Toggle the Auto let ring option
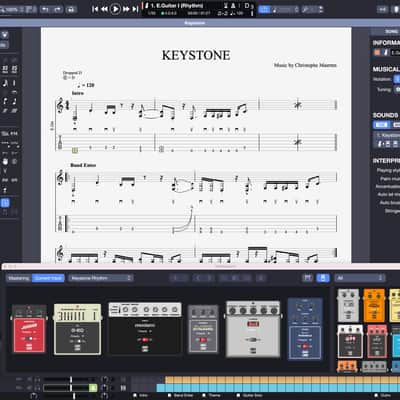This screenshot has height=400, width=400. pyautogui.click(x=389, y=194)
